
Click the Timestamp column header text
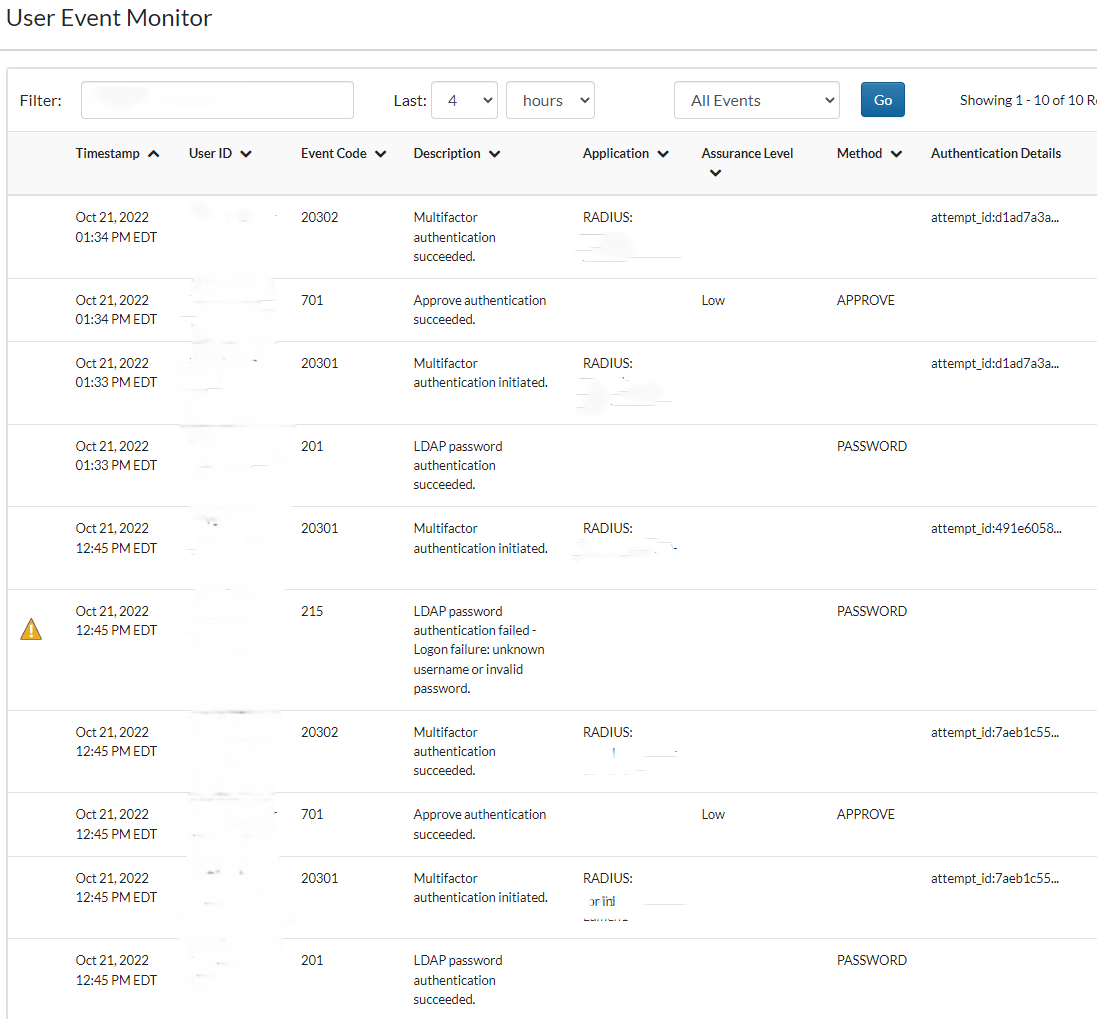coord(108,153)
